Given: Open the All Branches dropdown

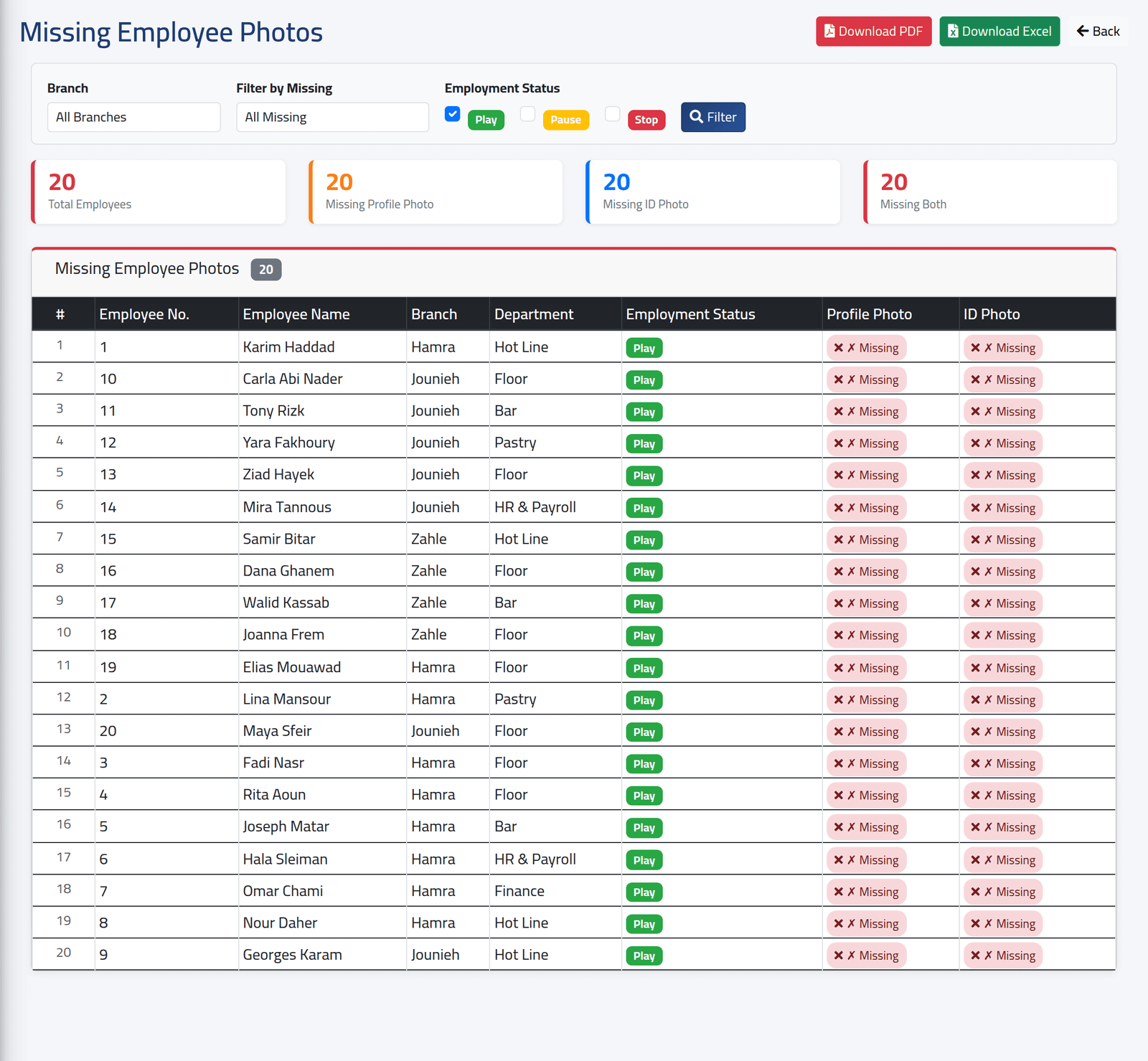Looking at the screenshot, I should (133, 117).
